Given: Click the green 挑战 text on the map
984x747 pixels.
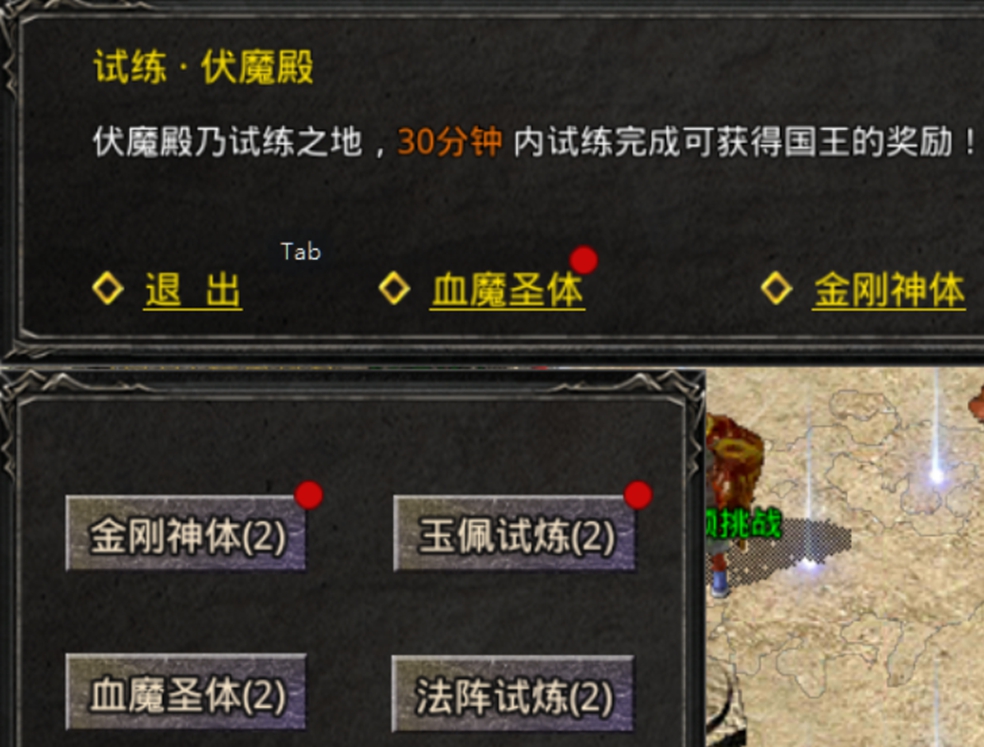Looking at the screenshot, I should [x=744, y=524].
